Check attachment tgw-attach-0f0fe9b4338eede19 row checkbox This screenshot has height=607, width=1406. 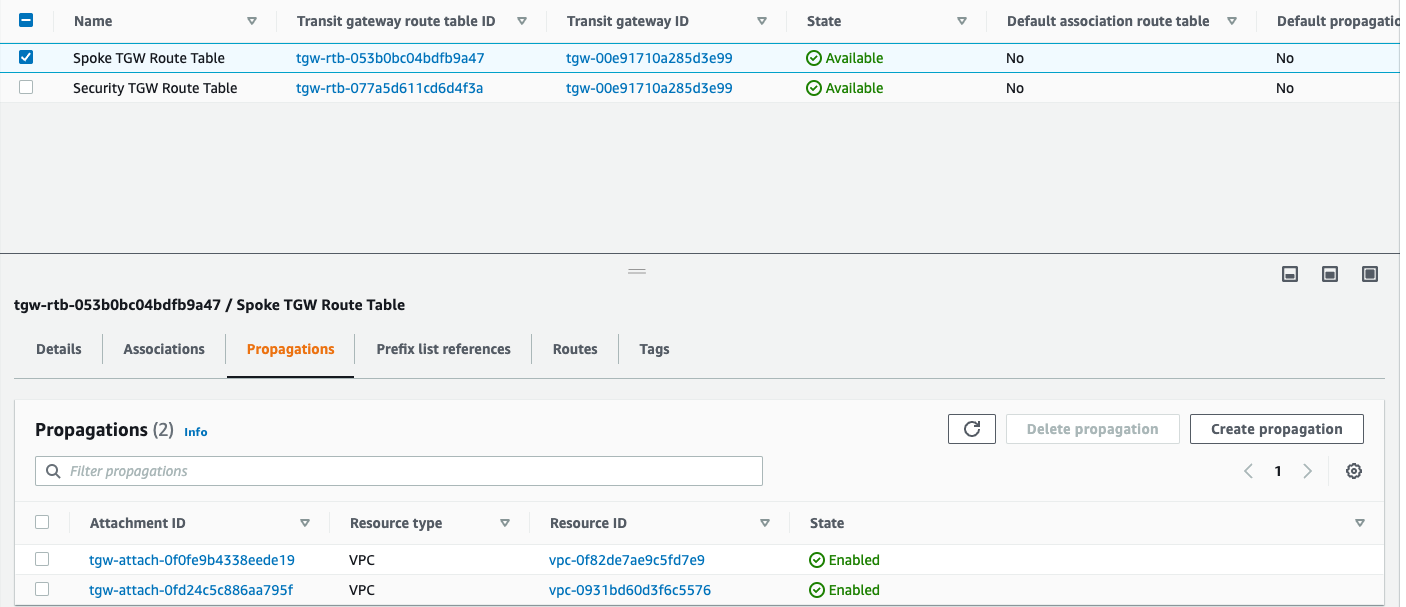[x=42, y=559]
